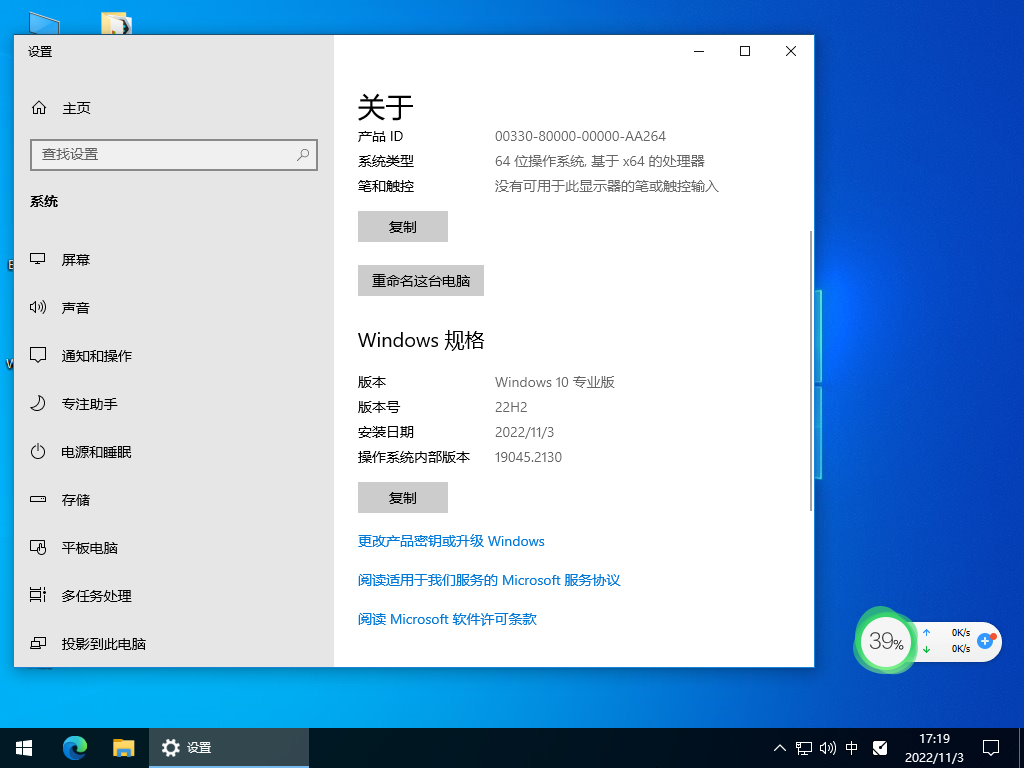This screenshot has height=768, width=1024.
Task: Expand hidden icons with tray chevron
Action: click(x=778, y=747)
